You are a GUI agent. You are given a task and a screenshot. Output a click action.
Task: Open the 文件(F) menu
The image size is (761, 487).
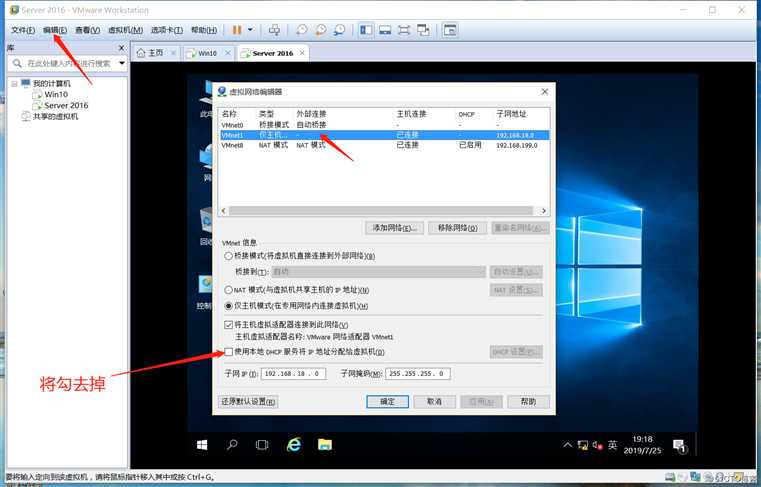coord(23,30)
